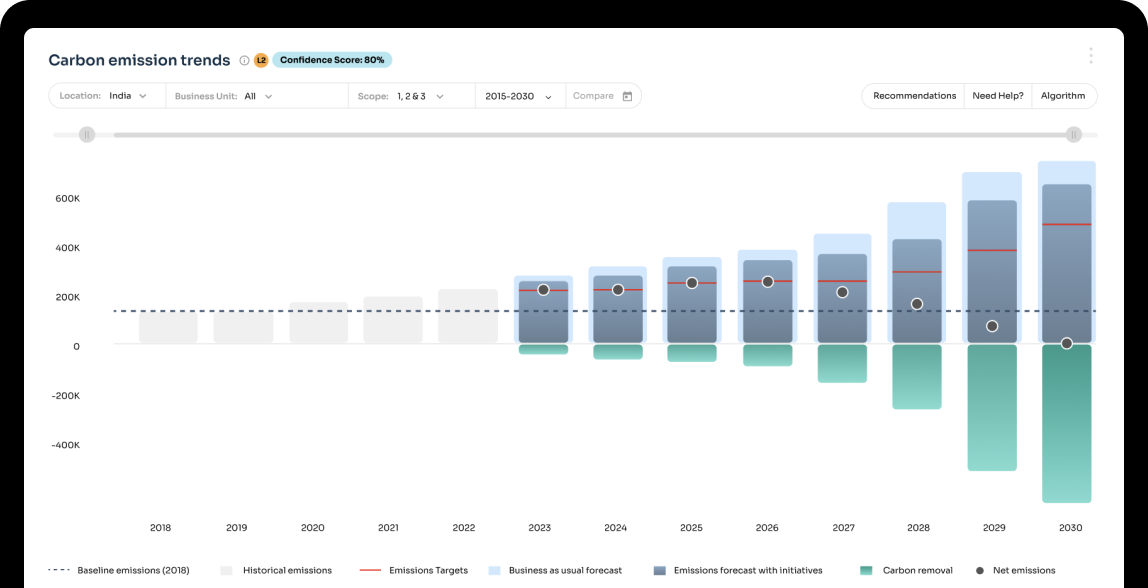
Task: Click the calendar icon in Compare button
Action: point(627,95)
